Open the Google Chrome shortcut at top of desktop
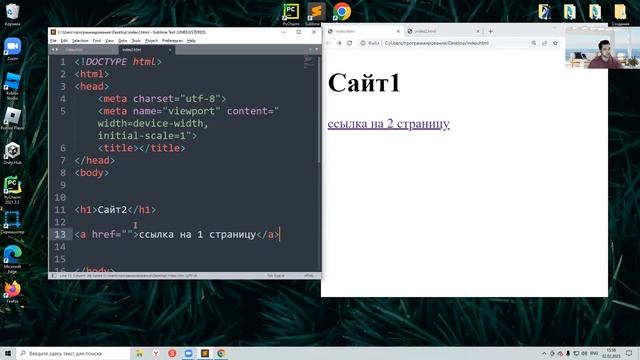The width and height of the screenshot is (640, 360). (342, 11)
